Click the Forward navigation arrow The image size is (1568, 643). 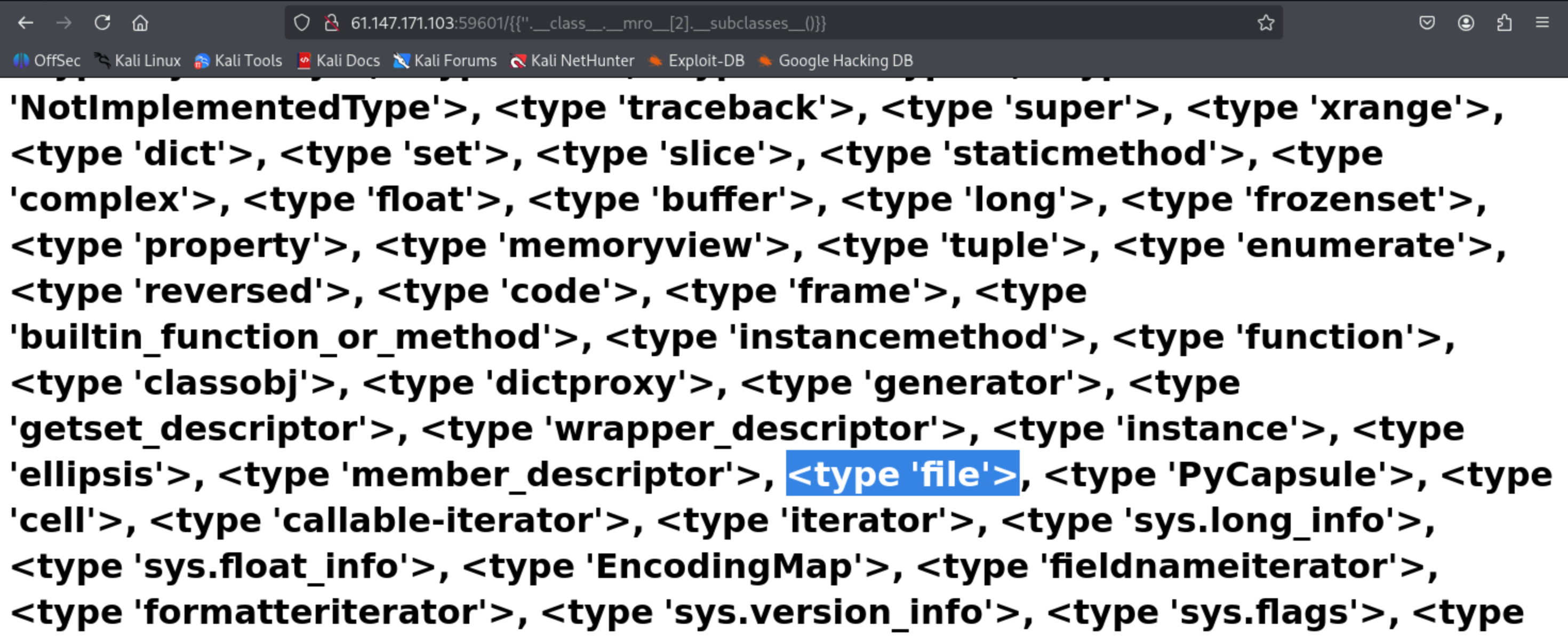click(x=64, y=23)
